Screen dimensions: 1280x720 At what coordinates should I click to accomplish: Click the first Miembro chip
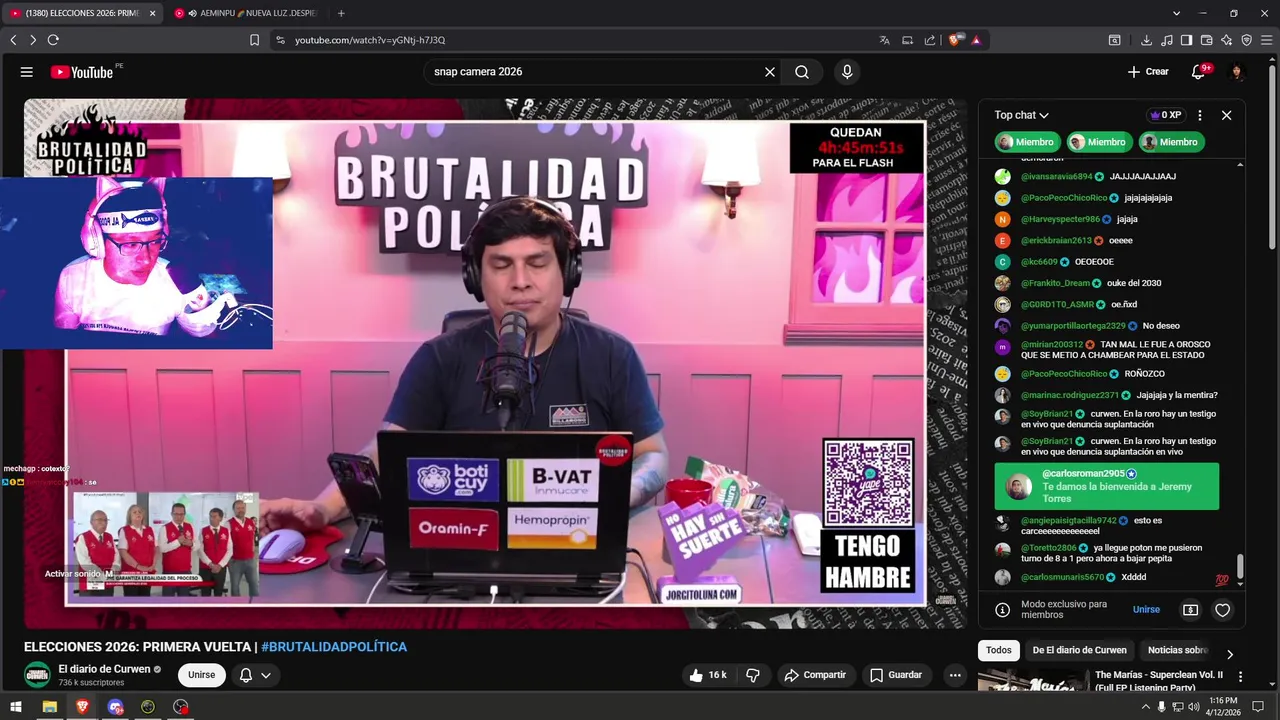pyautogui.click(x=1027, y=142)
